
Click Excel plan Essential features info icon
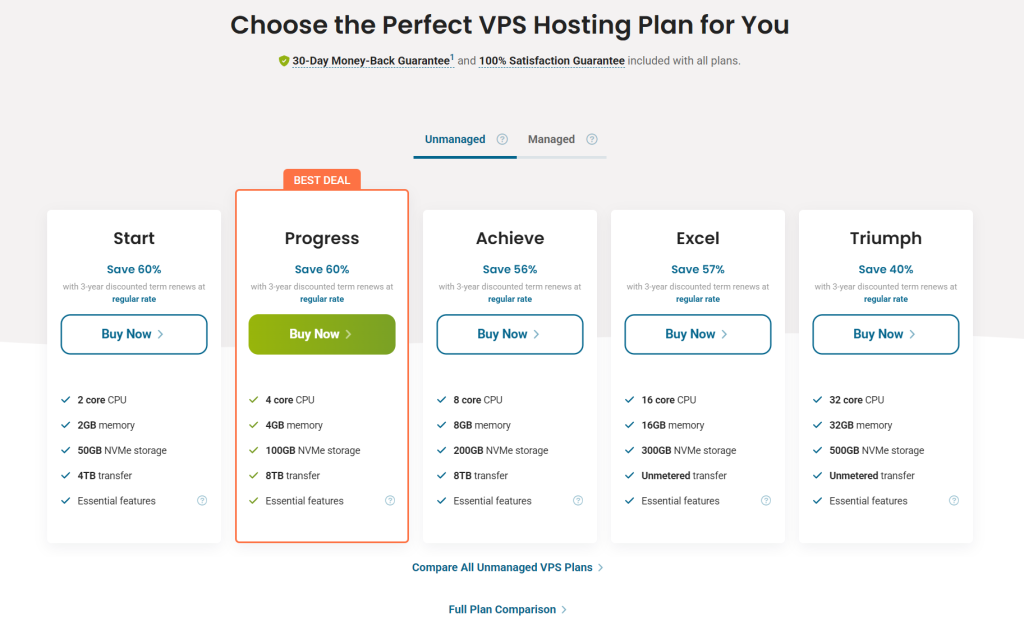(x=766, y=501)
